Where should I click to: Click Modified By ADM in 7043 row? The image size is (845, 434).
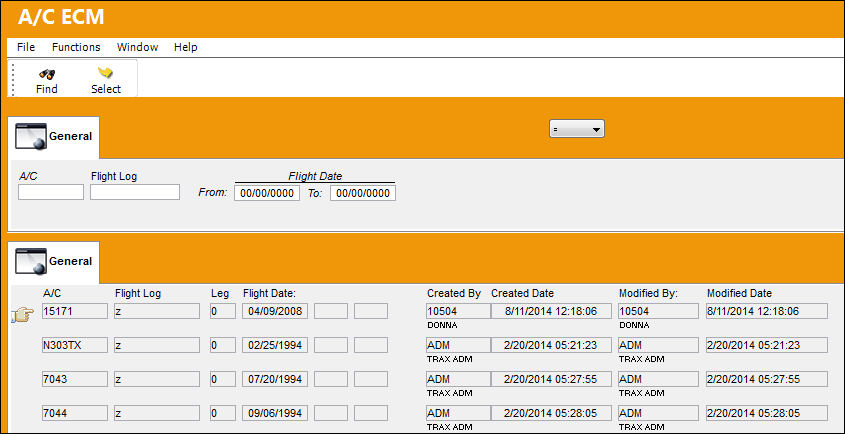pos(659,379)
